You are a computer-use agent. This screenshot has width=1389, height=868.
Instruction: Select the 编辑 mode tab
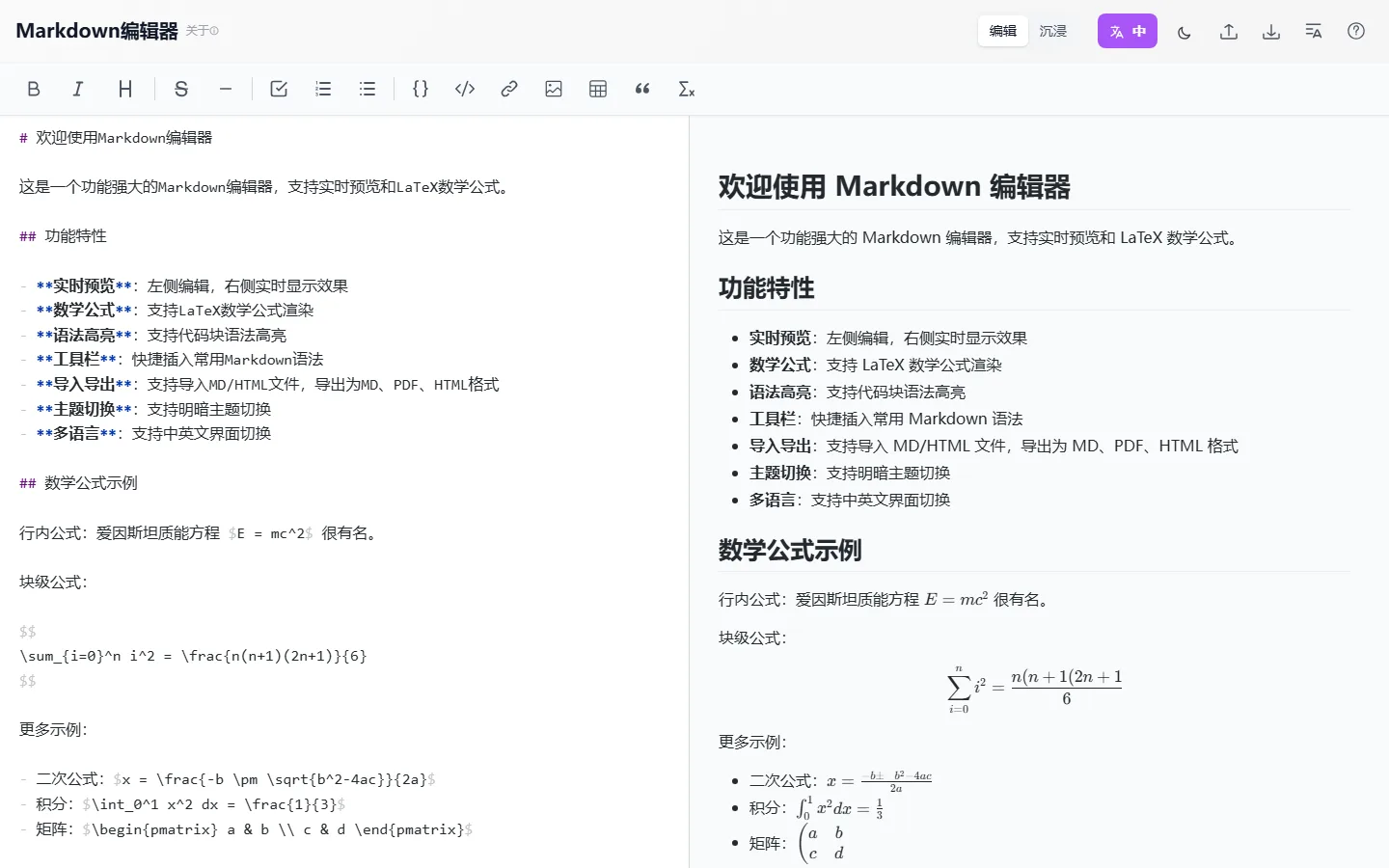click(1003, 31)
